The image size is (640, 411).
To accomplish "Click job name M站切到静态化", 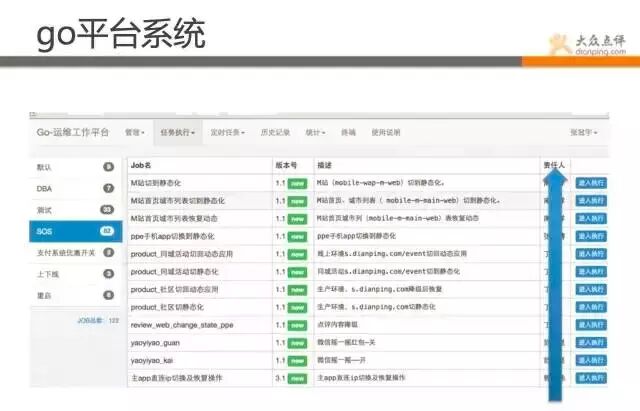I will coord(156,183).
